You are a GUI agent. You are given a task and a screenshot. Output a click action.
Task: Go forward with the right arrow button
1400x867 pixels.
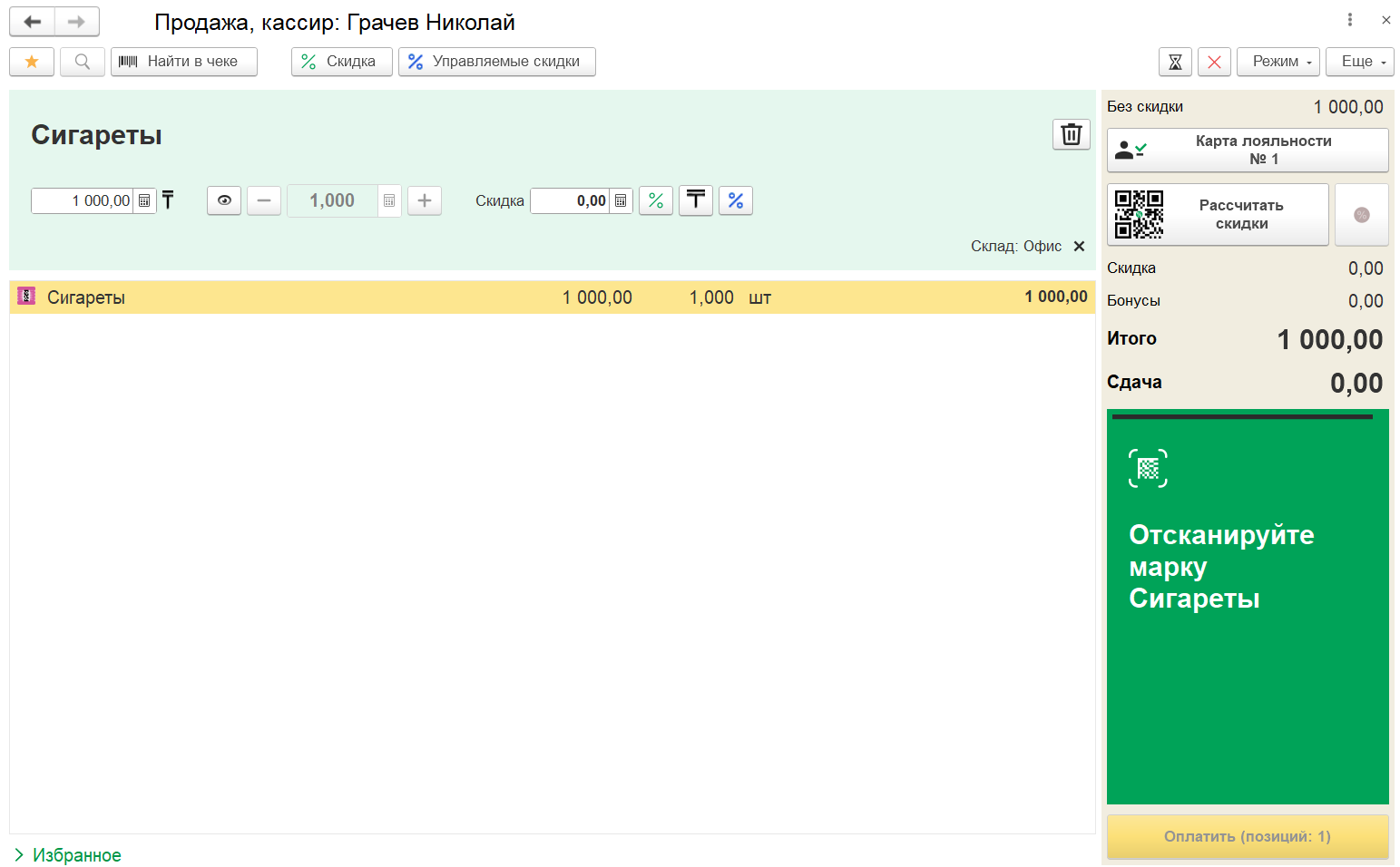76,22
